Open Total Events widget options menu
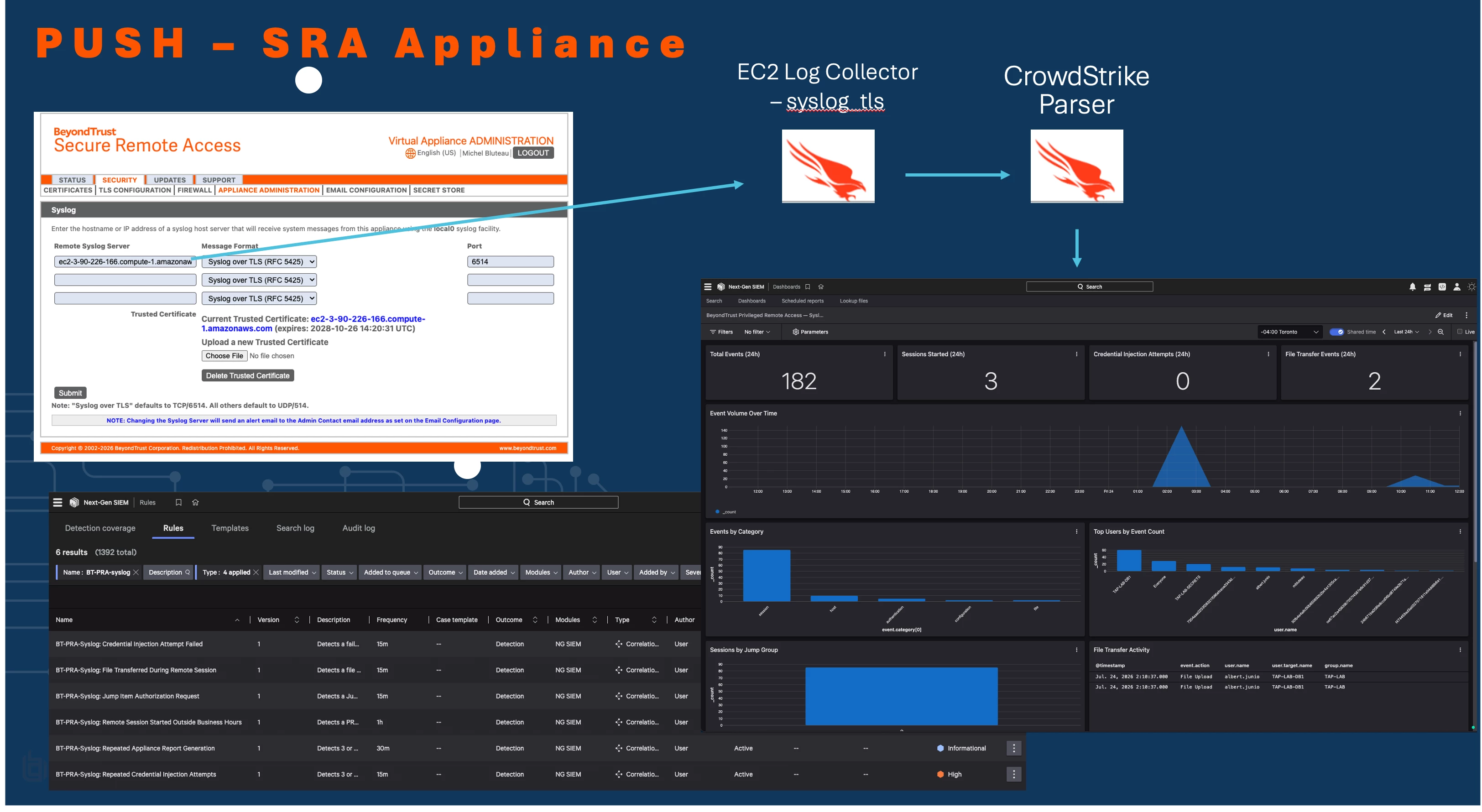Viewport: 1482px width, 812px height. 885,354
